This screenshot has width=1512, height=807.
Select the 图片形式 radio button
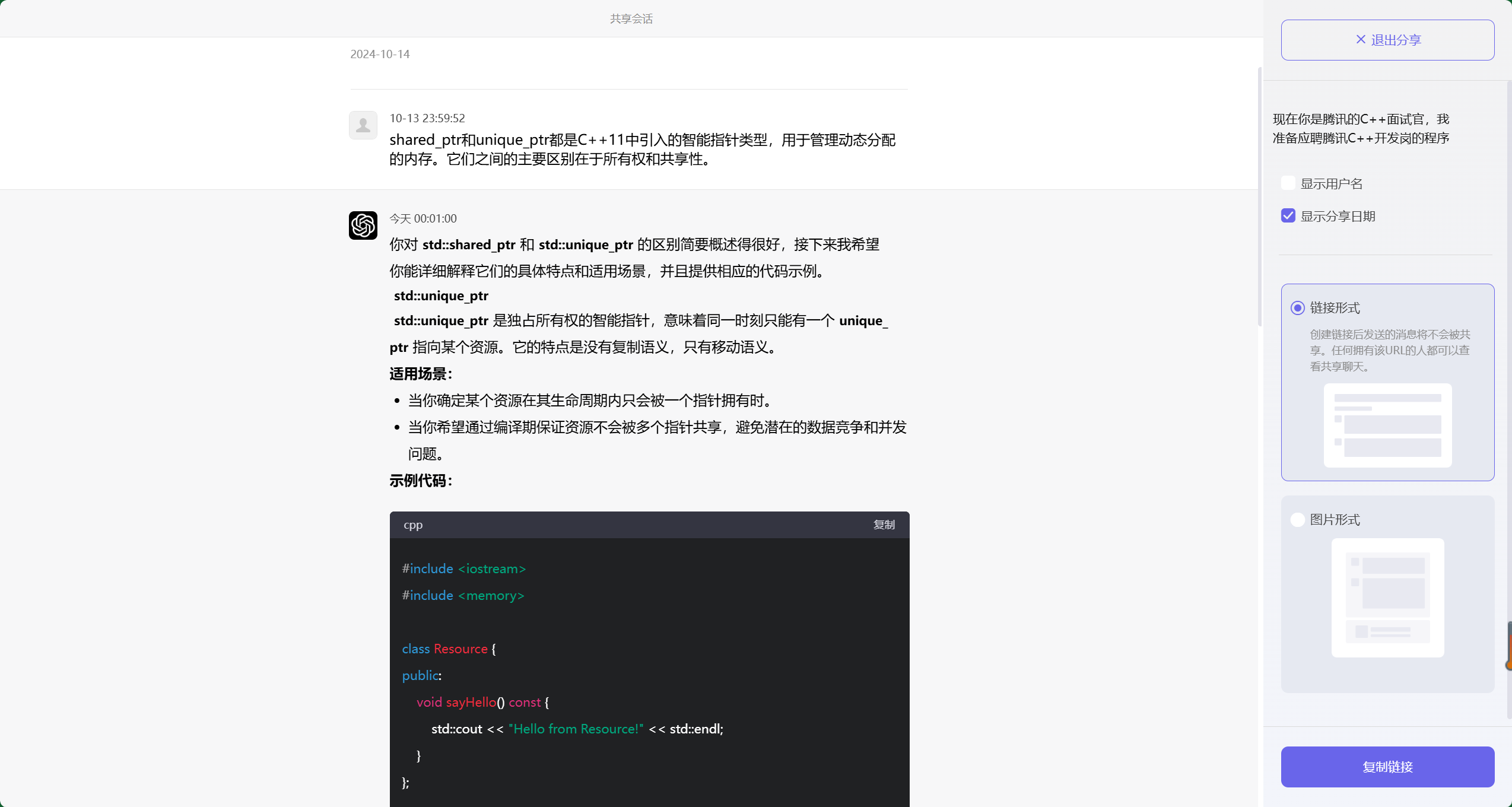[1297, 519]
